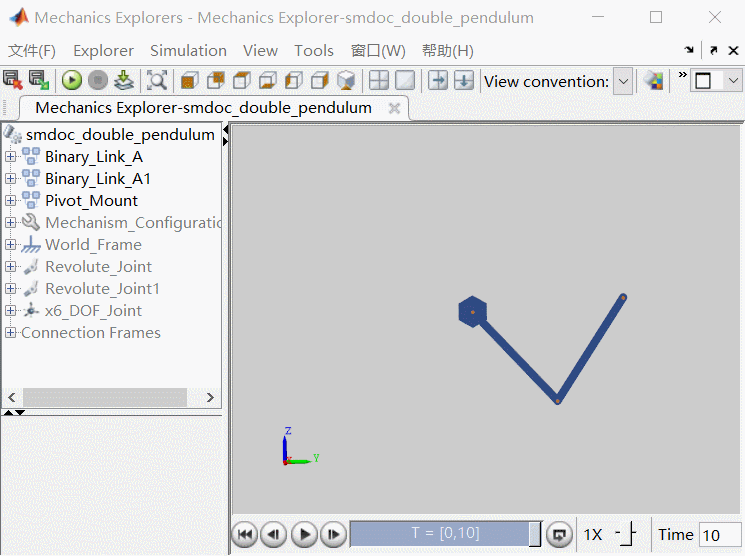Select the Revolute_Joint1 tree item
Screen dimensions: 745x556
tap(102, 288)
